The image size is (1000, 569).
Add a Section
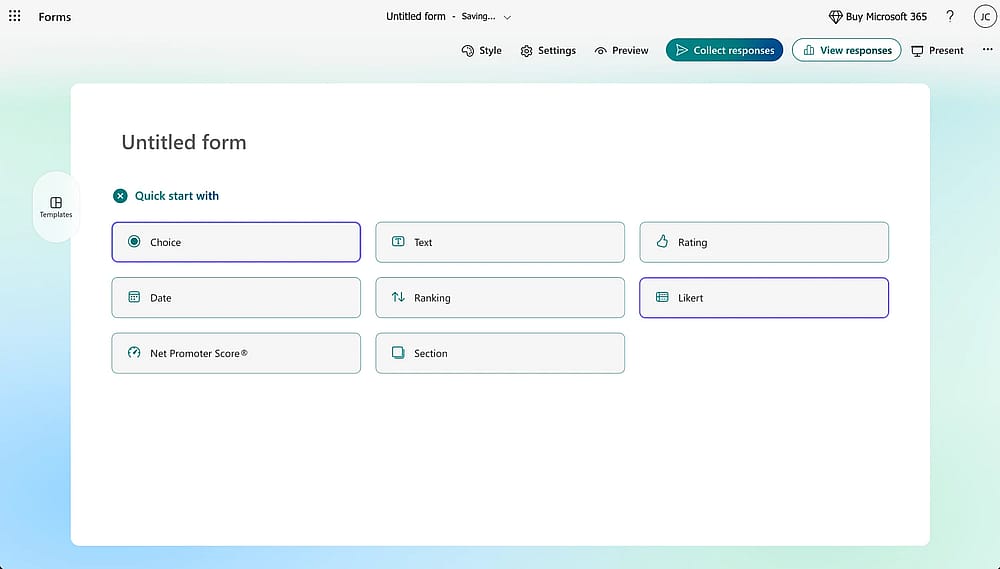click(x=500, y=353)
